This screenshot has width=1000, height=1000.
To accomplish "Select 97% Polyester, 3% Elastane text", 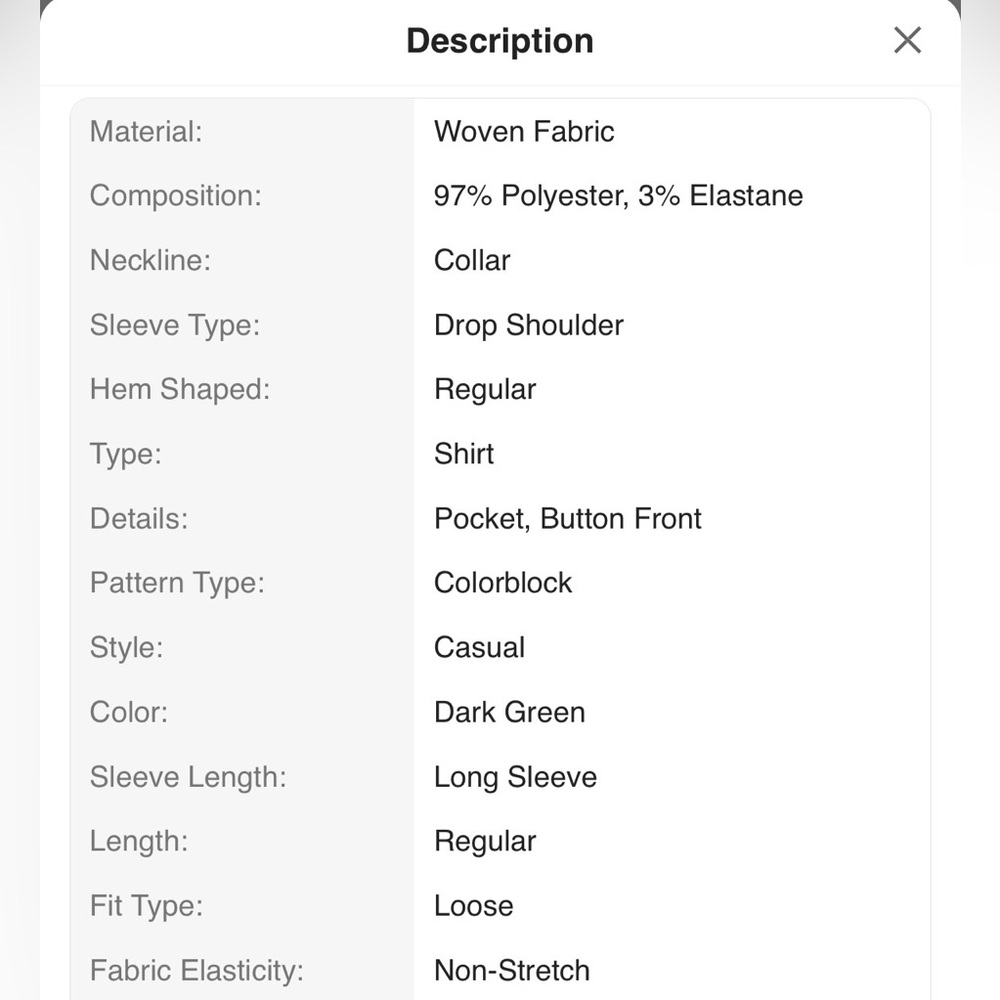I will coord(618,196).
